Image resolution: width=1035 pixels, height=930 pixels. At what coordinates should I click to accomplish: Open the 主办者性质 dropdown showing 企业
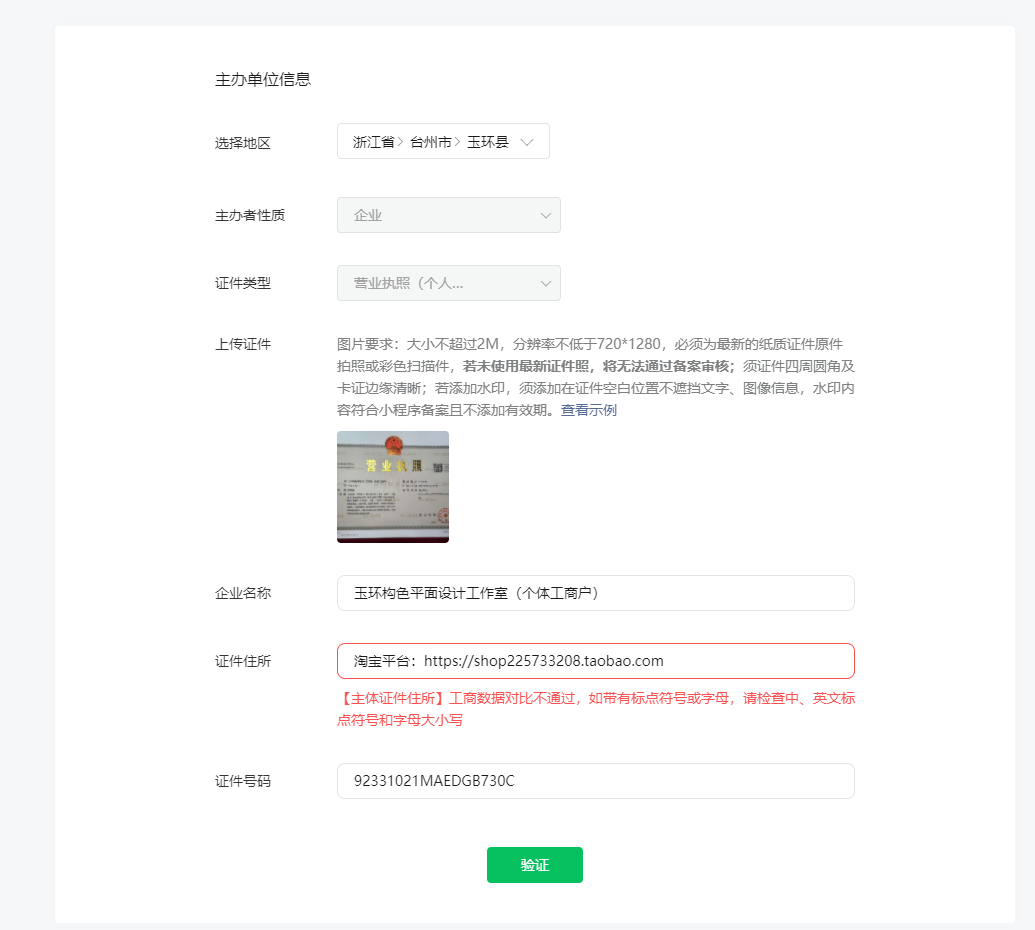pos(449,215)
